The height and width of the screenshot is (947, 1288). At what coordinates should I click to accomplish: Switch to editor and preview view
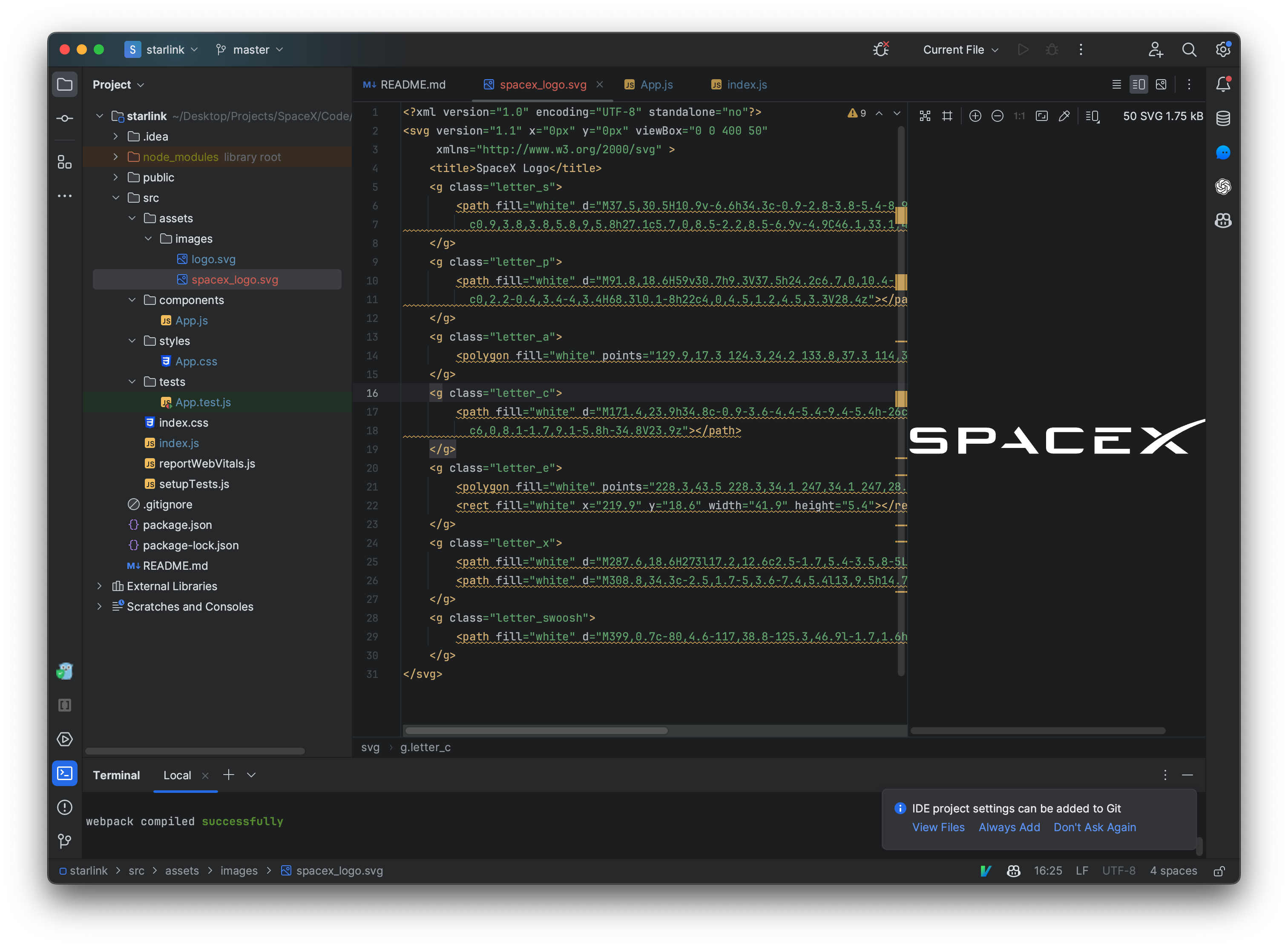[1138, 85]
